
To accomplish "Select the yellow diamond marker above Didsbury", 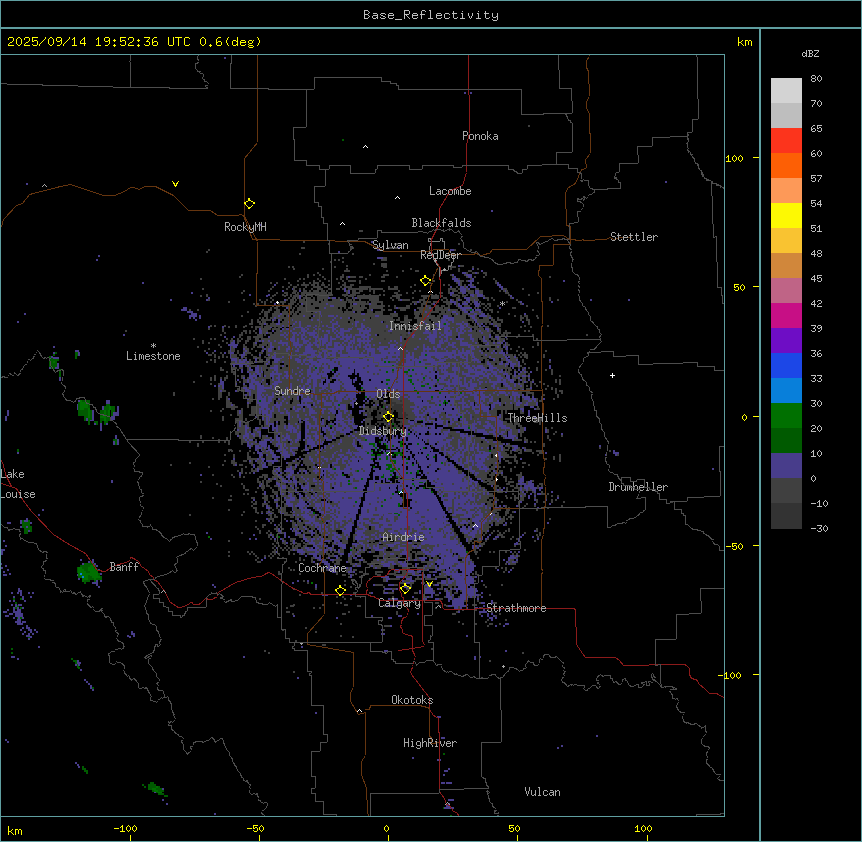I will (x=388, y=417).
